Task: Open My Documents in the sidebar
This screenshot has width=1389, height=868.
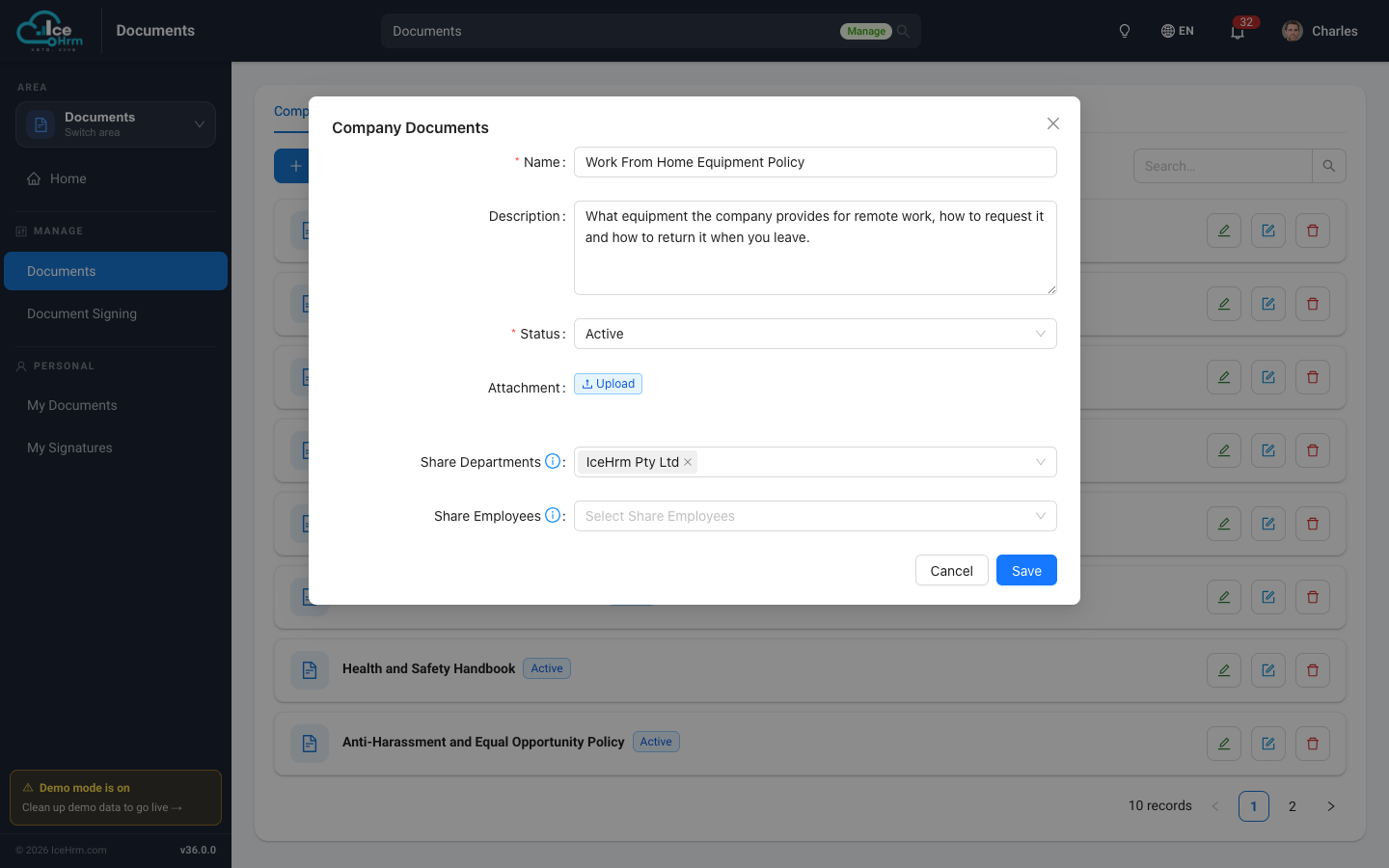Action: (x=116, y=405)
